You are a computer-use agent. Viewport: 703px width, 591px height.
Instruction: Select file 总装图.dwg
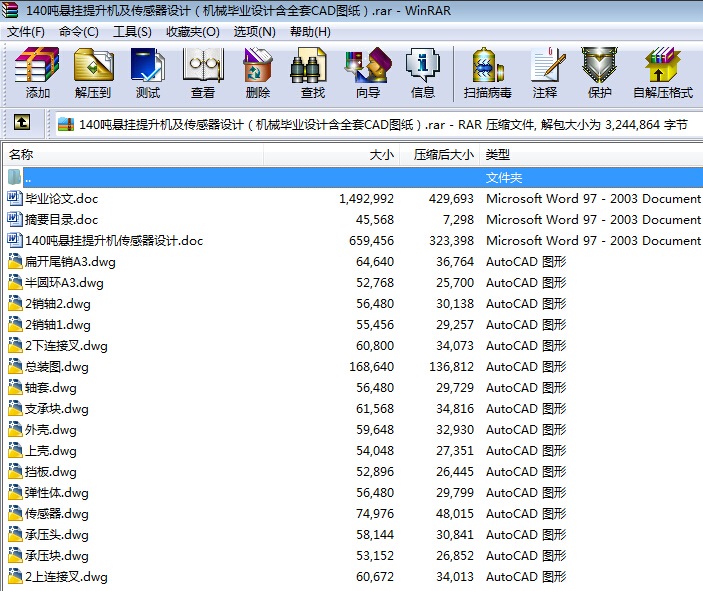[57, 367]
